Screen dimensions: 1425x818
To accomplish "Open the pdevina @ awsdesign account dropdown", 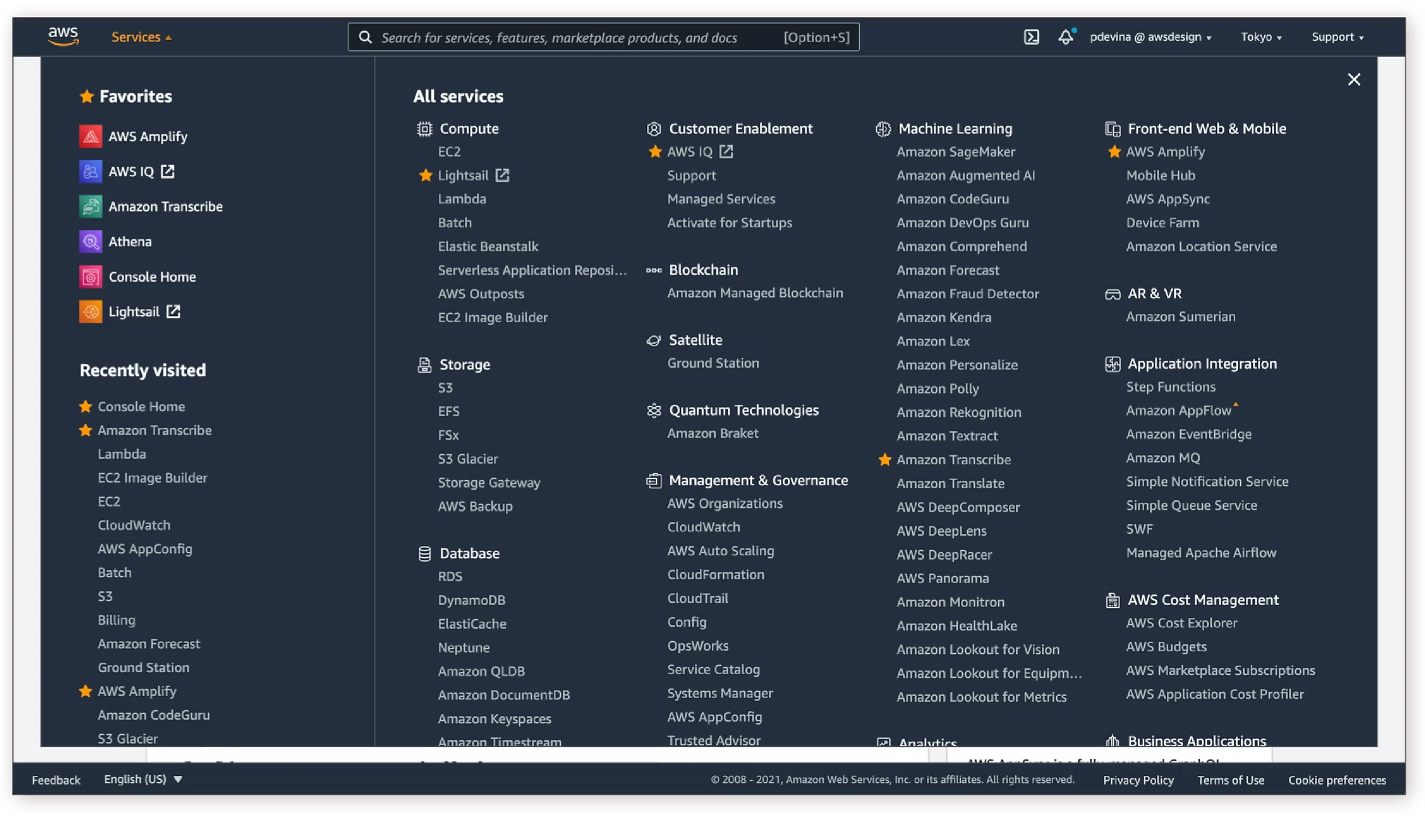I will coord(1150,37).
